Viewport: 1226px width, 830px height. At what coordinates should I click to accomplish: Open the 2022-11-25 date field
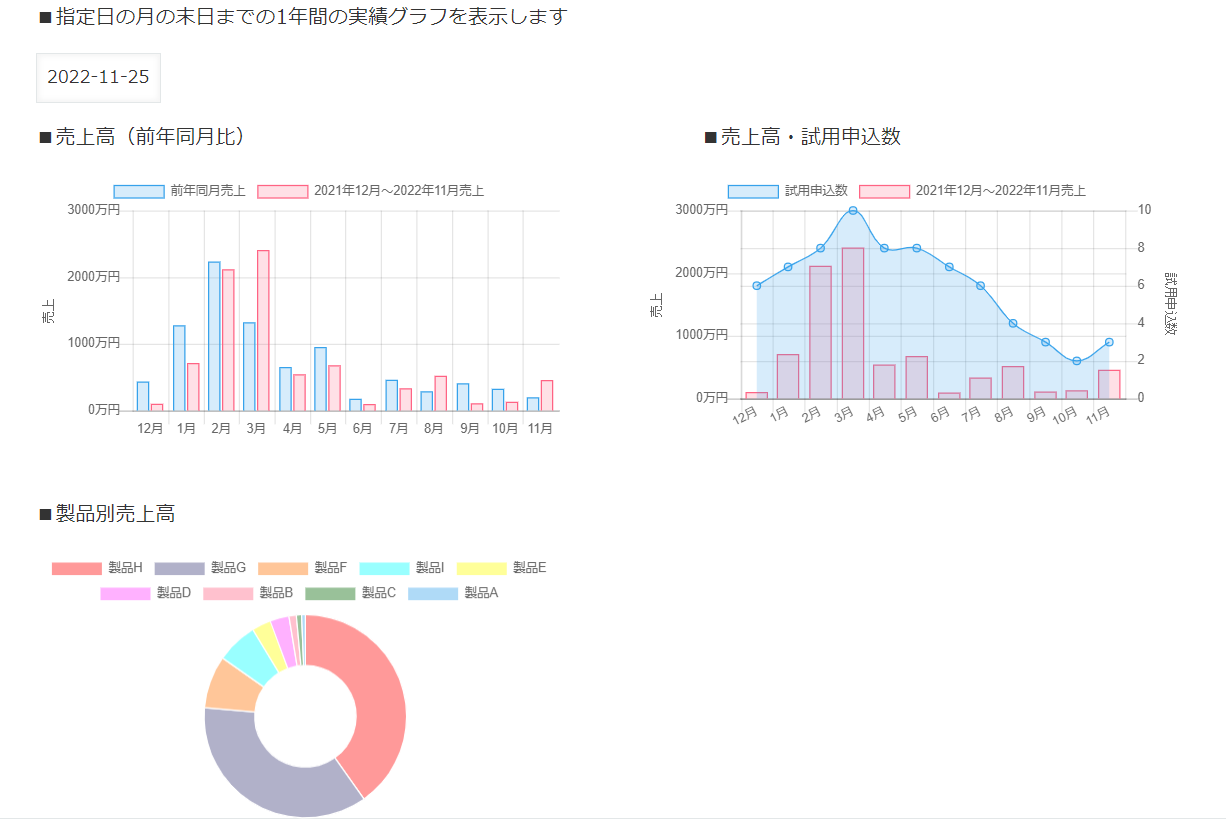coord(98,77)
